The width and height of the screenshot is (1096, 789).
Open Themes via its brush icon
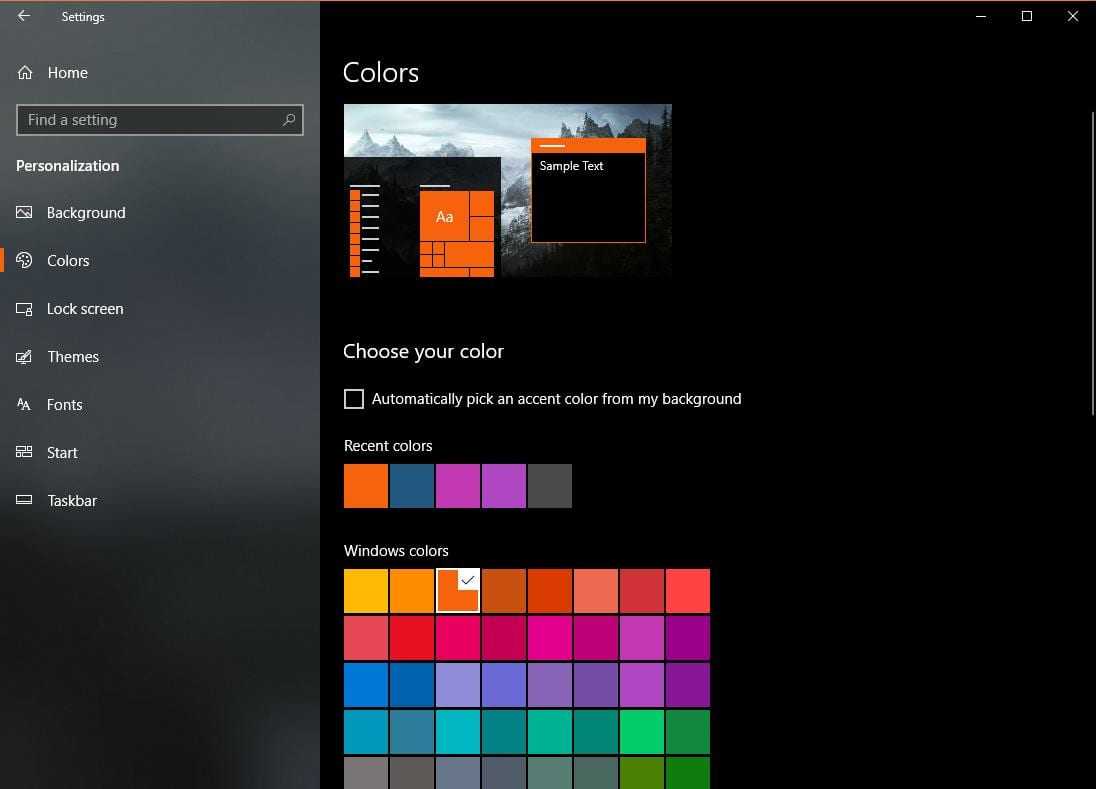pos(25,357)
